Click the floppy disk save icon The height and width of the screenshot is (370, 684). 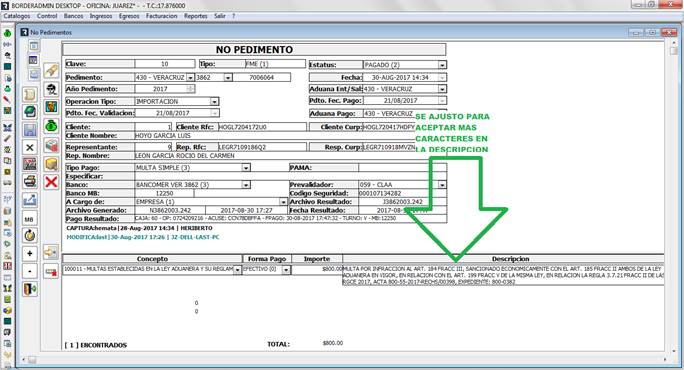[30, 130]
